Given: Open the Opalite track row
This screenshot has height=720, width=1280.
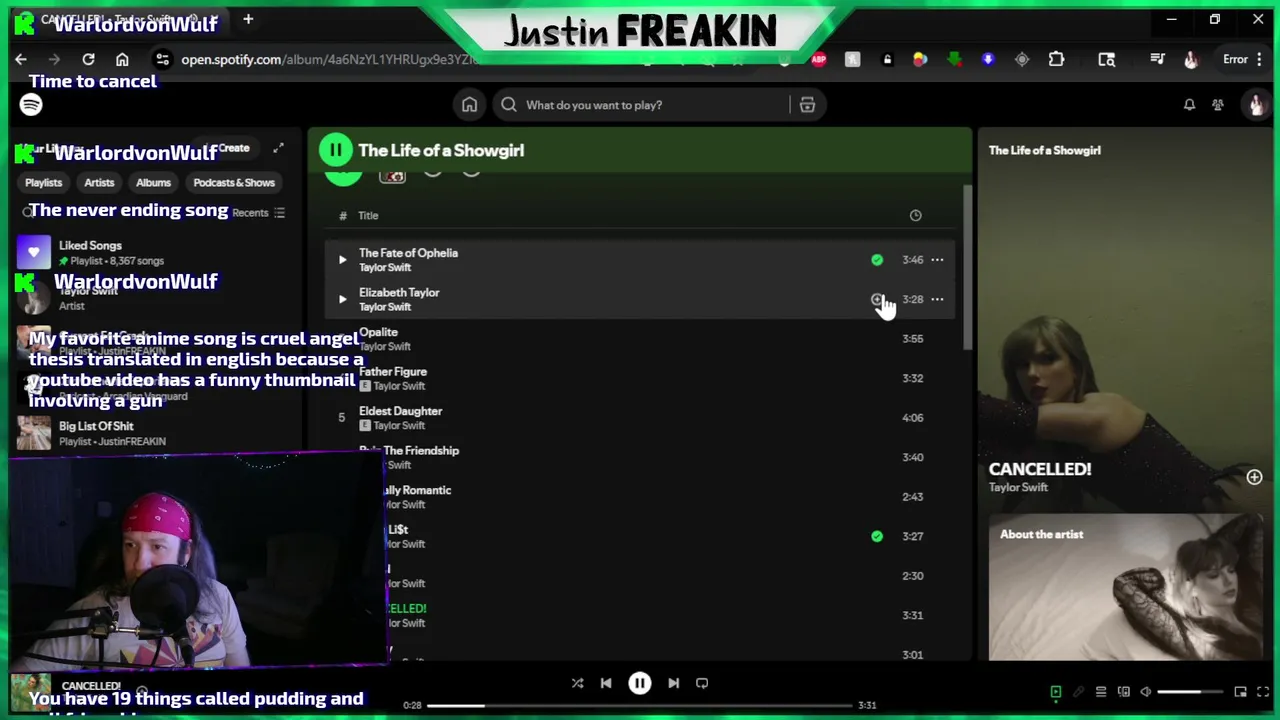Looking at the screenshot, I should click(640, 339).
